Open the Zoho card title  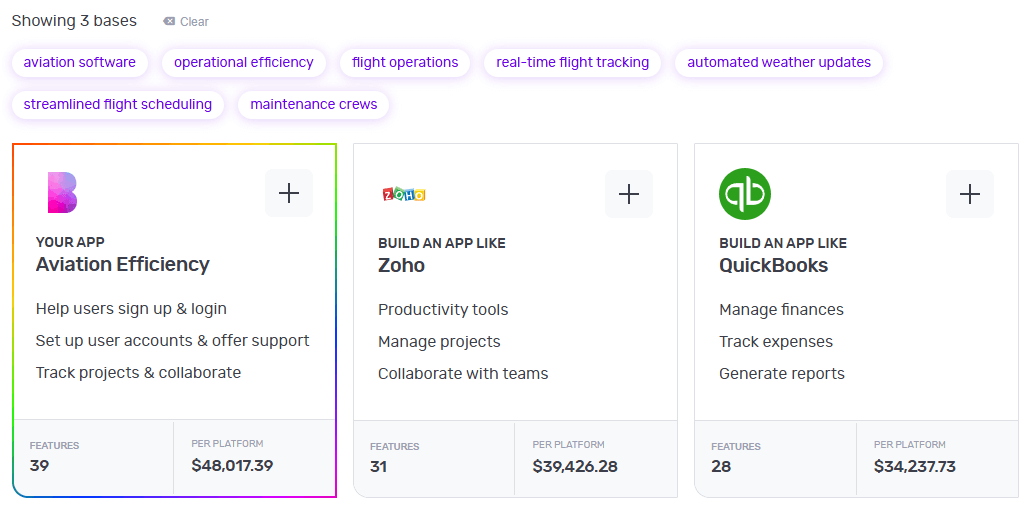[401, 266]
